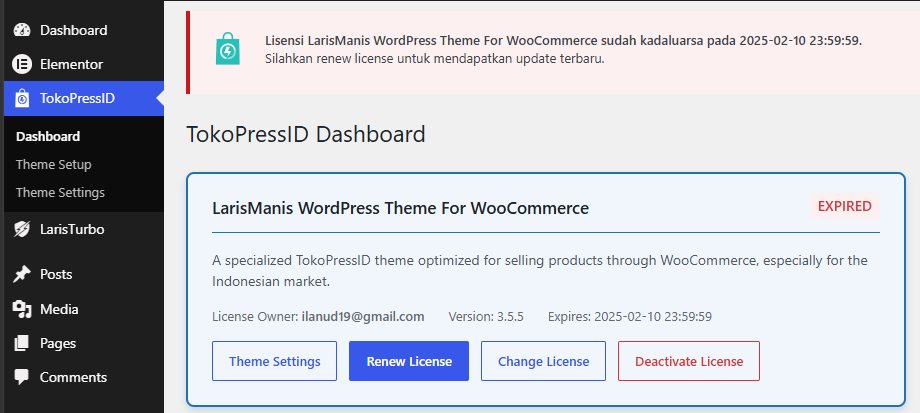Click the Comments speech bubble icon
The width and height of the screenshot is (920, 413).
point(22,377)
